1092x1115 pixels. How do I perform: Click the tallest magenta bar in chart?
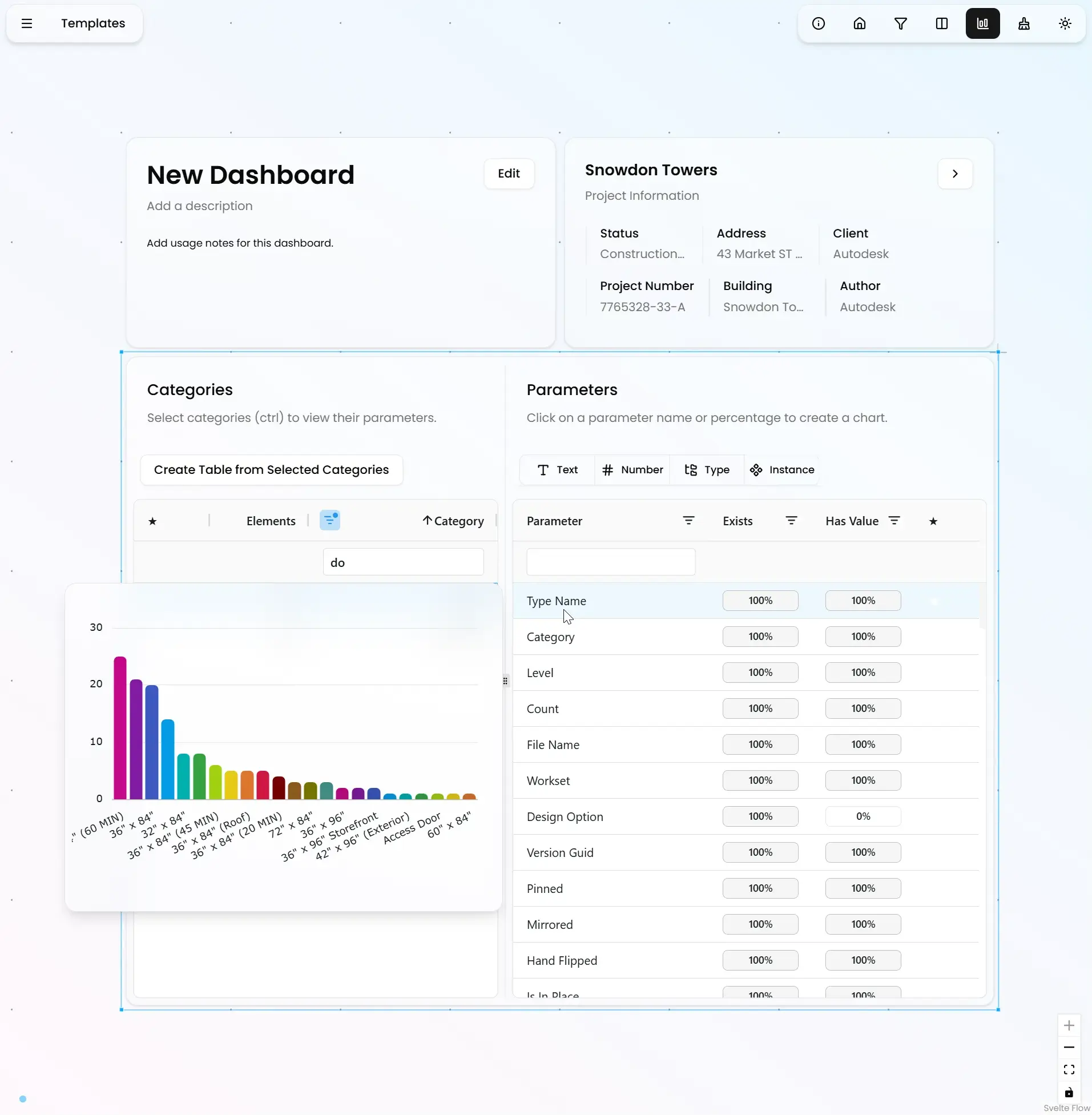point(120,727)
